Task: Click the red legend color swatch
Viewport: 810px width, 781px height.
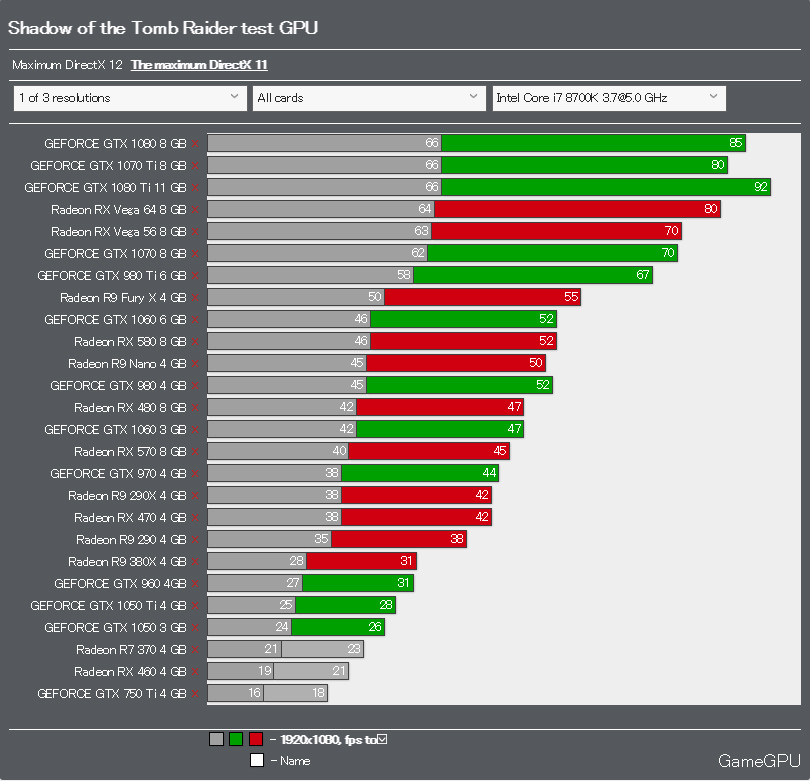Action: pos(256,739)
